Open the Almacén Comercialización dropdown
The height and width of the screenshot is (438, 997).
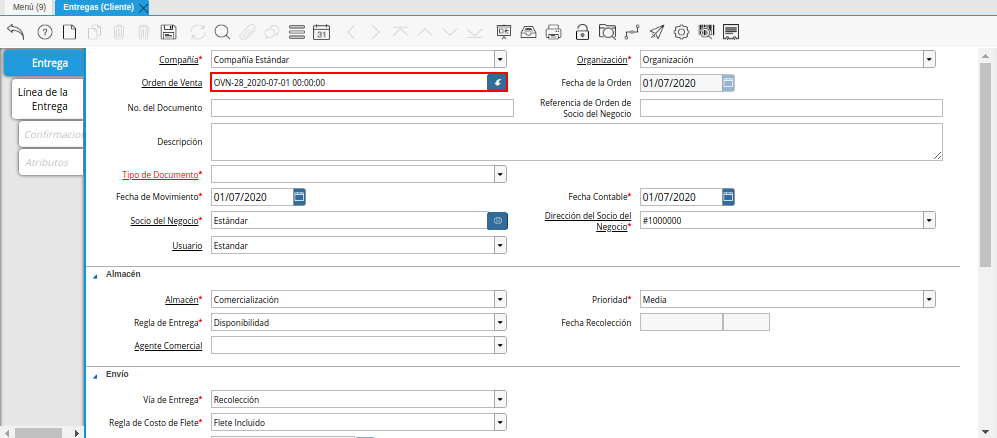pos(500,299)
